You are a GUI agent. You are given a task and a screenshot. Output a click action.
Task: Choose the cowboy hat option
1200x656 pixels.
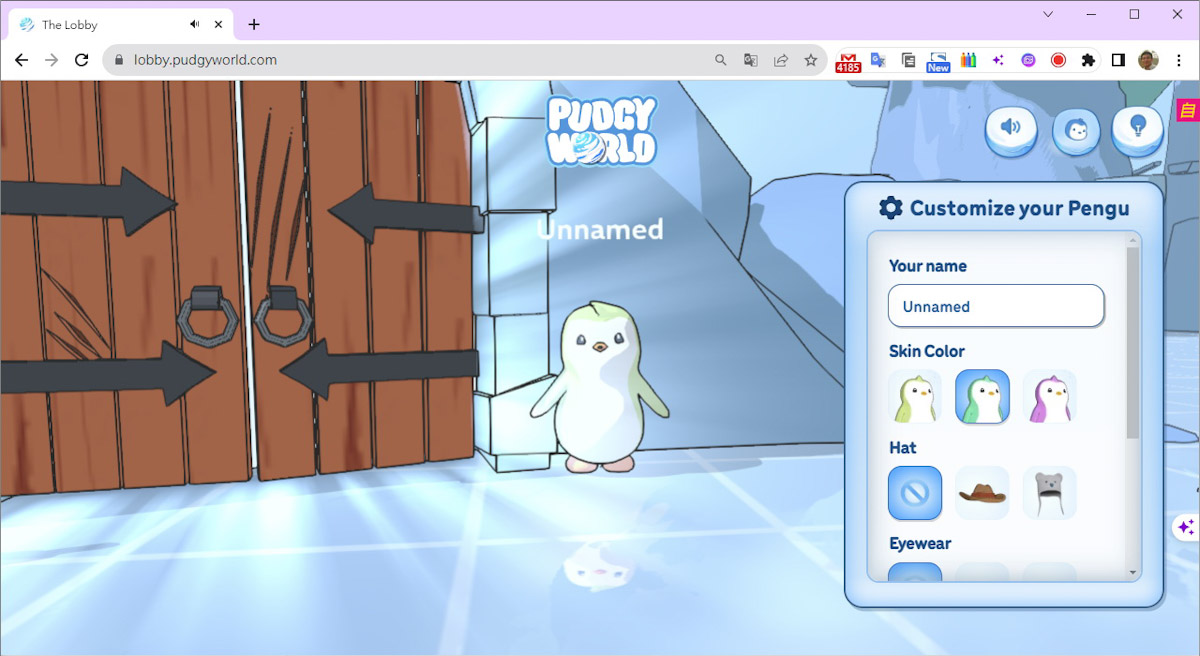click(x=982, y=493)
